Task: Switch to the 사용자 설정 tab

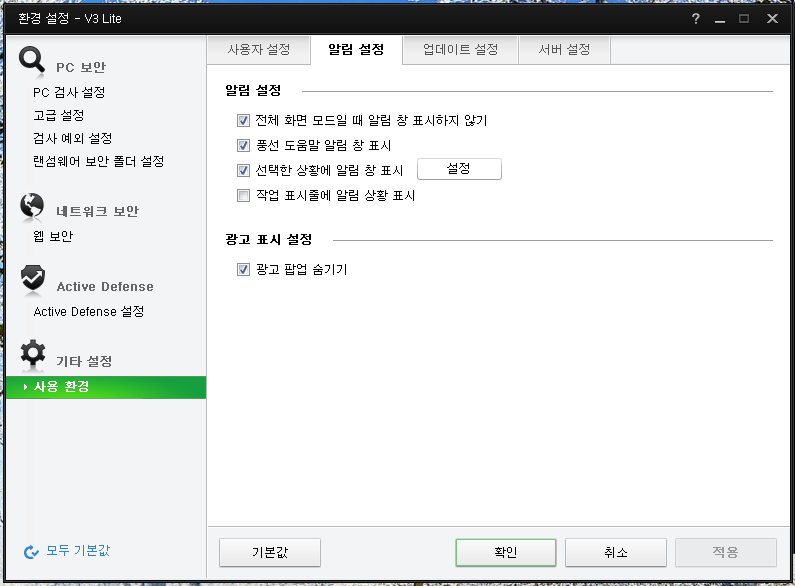Action: coord(259,50)
